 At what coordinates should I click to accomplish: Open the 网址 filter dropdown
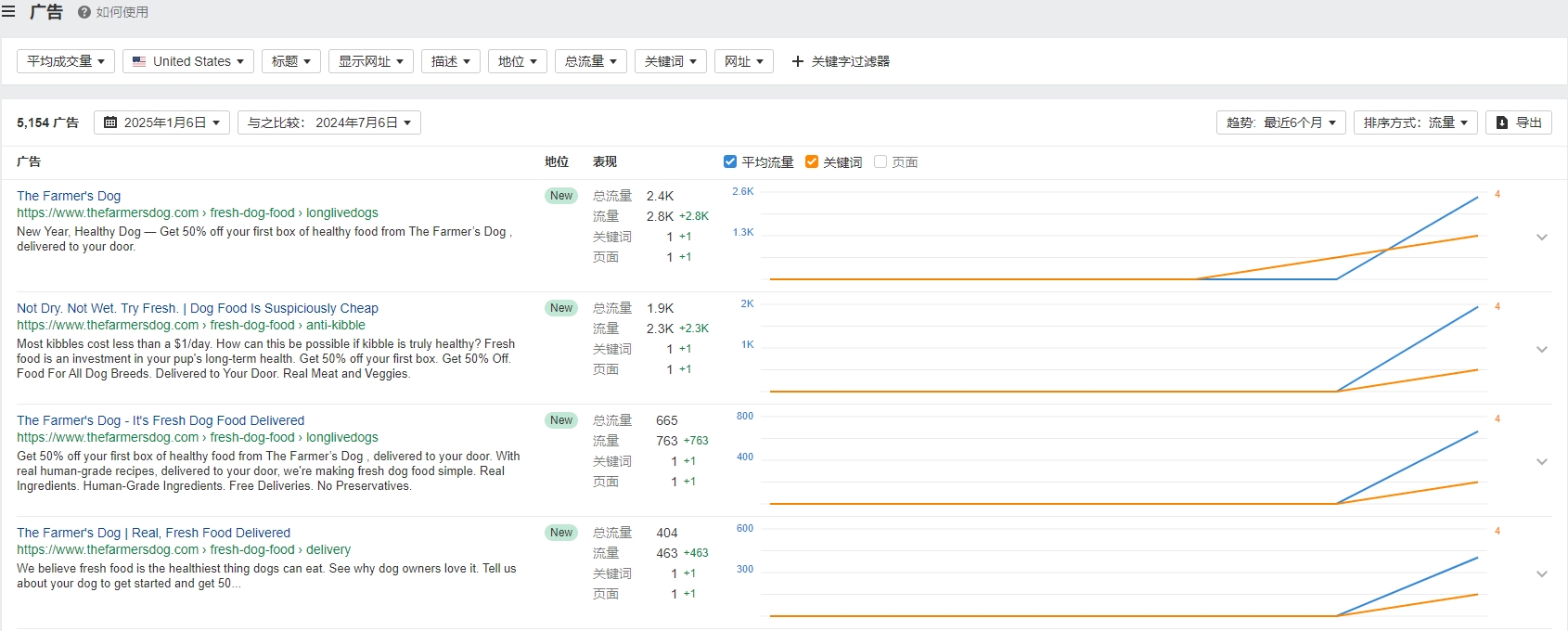point(744,61)
